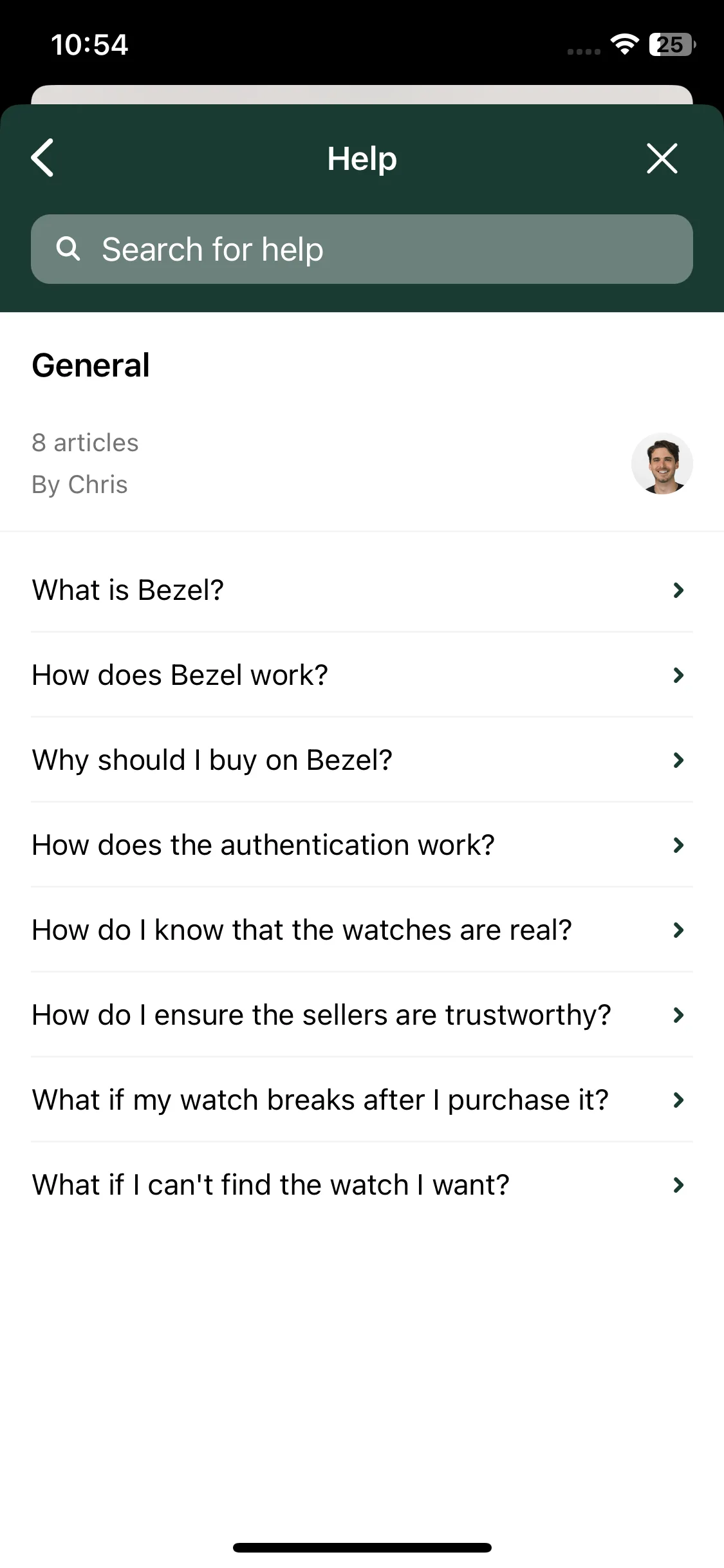Image resolution: width=724 pixels, height=1568 pixels.
Task: Close the Help panel with X icon
Action: coord(662,158)
